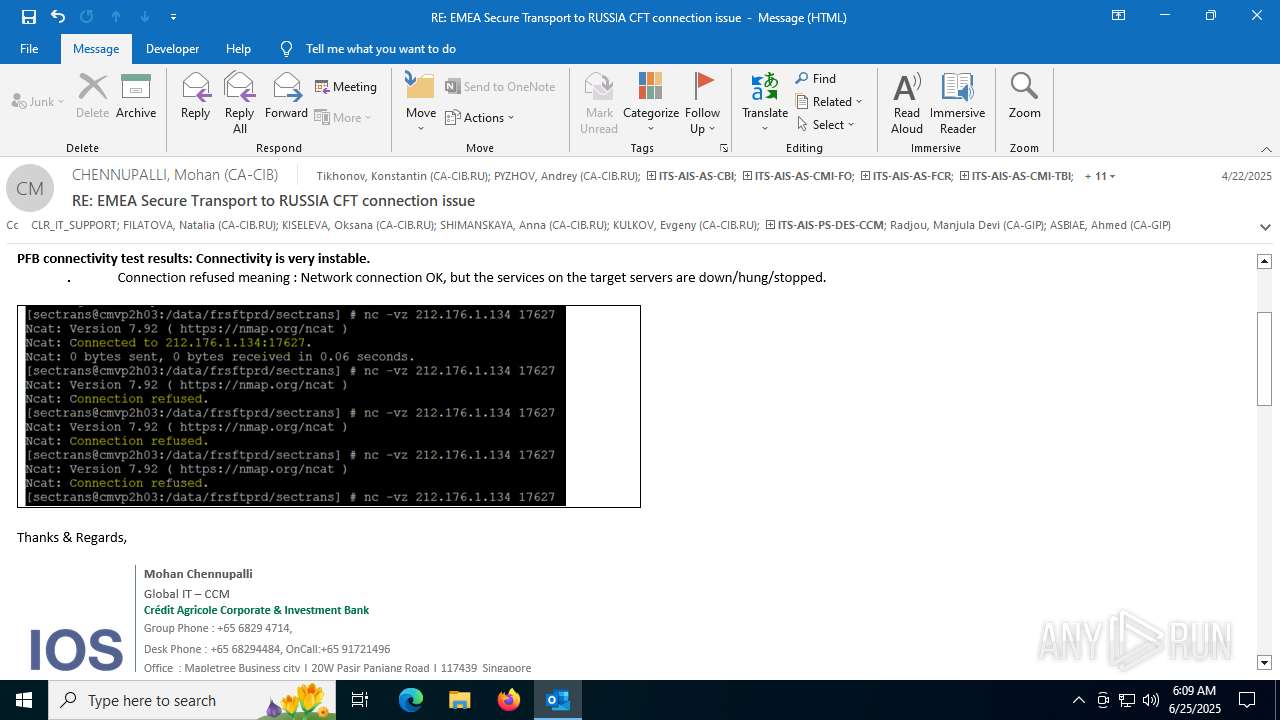
Task: Open the Move folder menu
Action: click(x=421, y=103)
